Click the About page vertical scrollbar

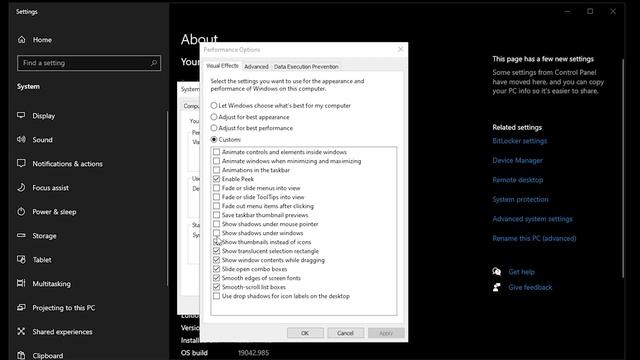pyautogui.click(x=623, y=169)
